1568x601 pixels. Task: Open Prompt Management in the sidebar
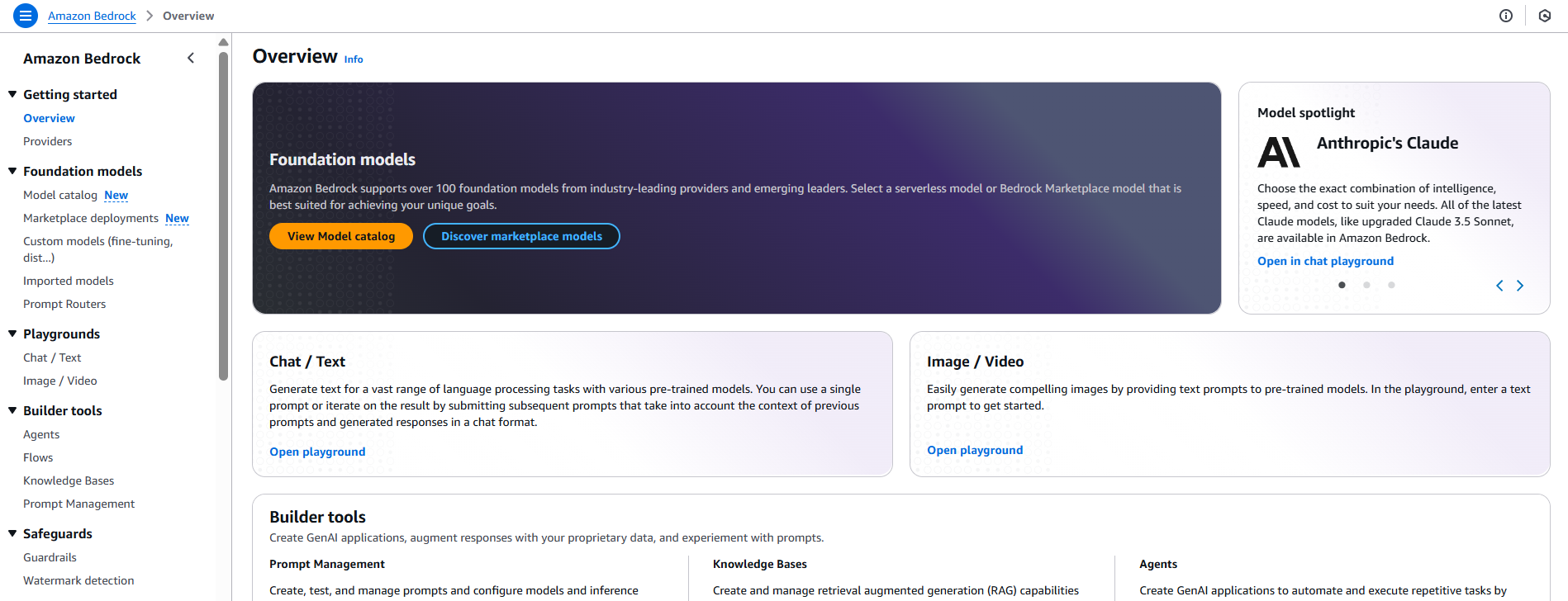pyautogui.click(x=78, y=504)
